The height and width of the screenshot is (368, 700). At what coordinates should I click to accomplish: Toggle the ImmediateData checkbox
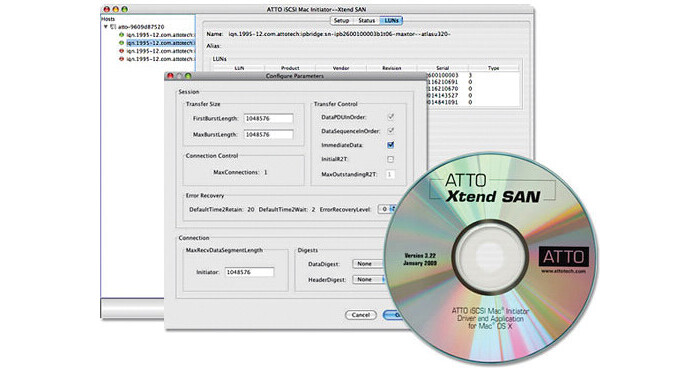click(391, 145)
